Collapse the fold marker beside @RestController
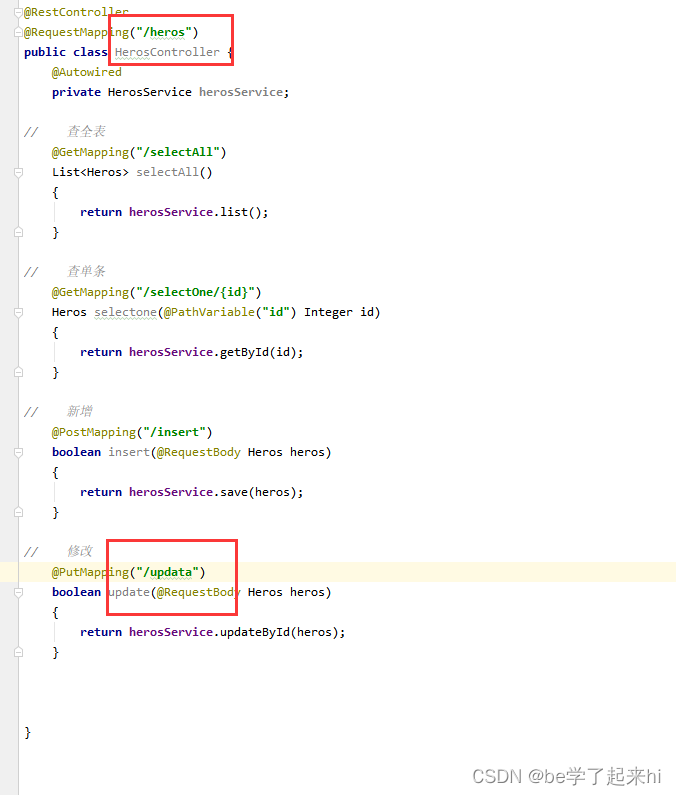The height and width of the screenshot is (795, 676). pos(18,12)
